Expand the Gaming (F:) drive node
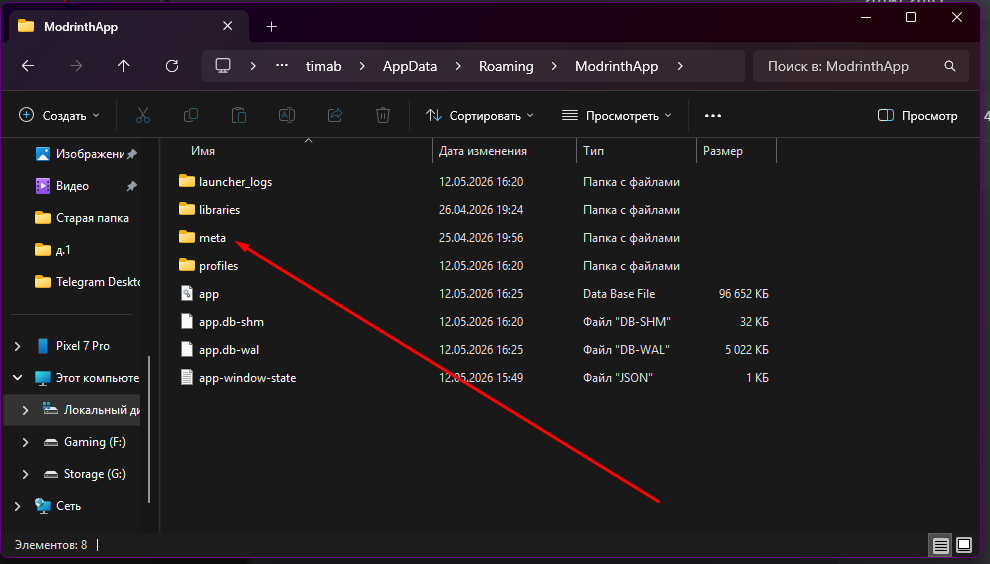Screen dimensions: 990x564 [x=25, y=442]
